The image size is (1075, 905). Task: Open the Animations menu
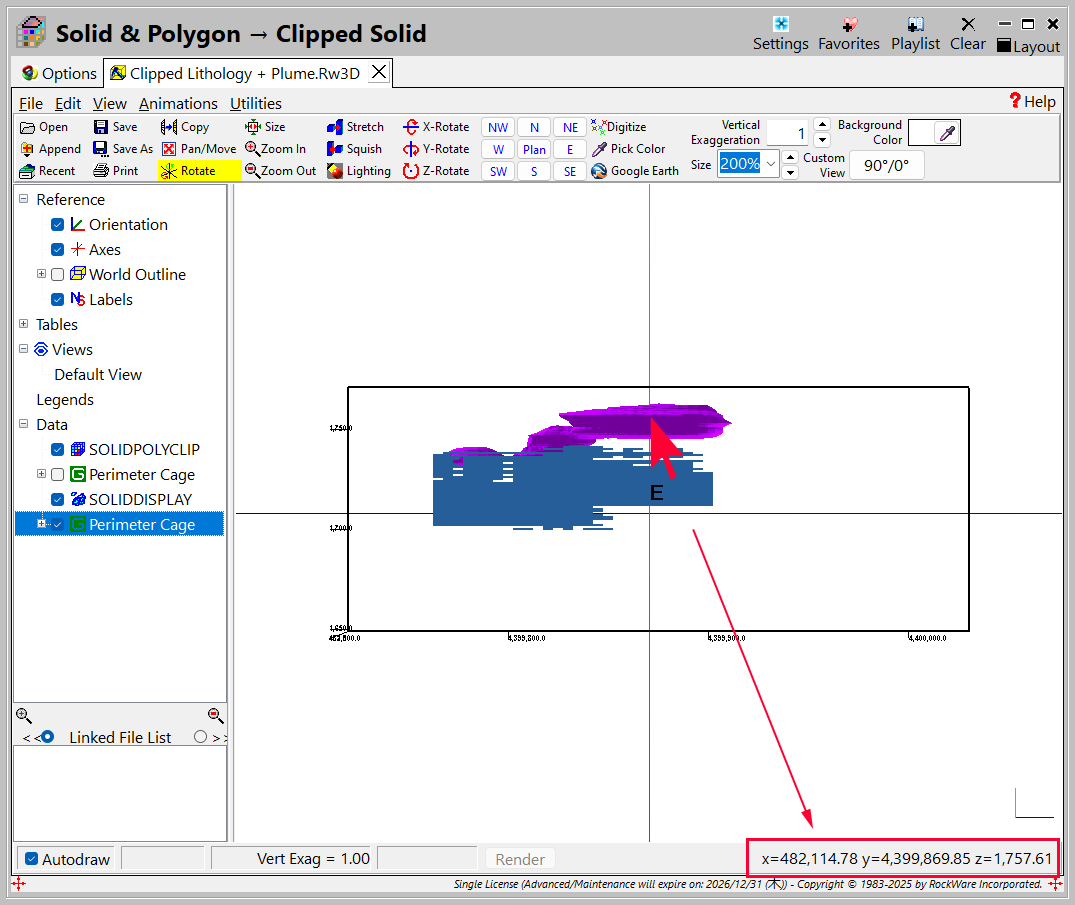tap(178, 103)
